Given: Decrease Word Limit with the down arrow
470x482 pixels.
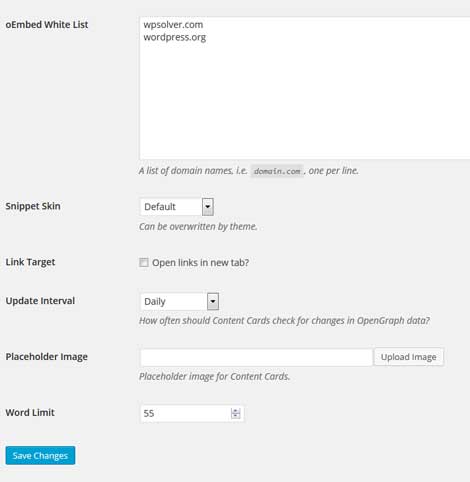Looking at the screenshot, I should click(236, 416).
